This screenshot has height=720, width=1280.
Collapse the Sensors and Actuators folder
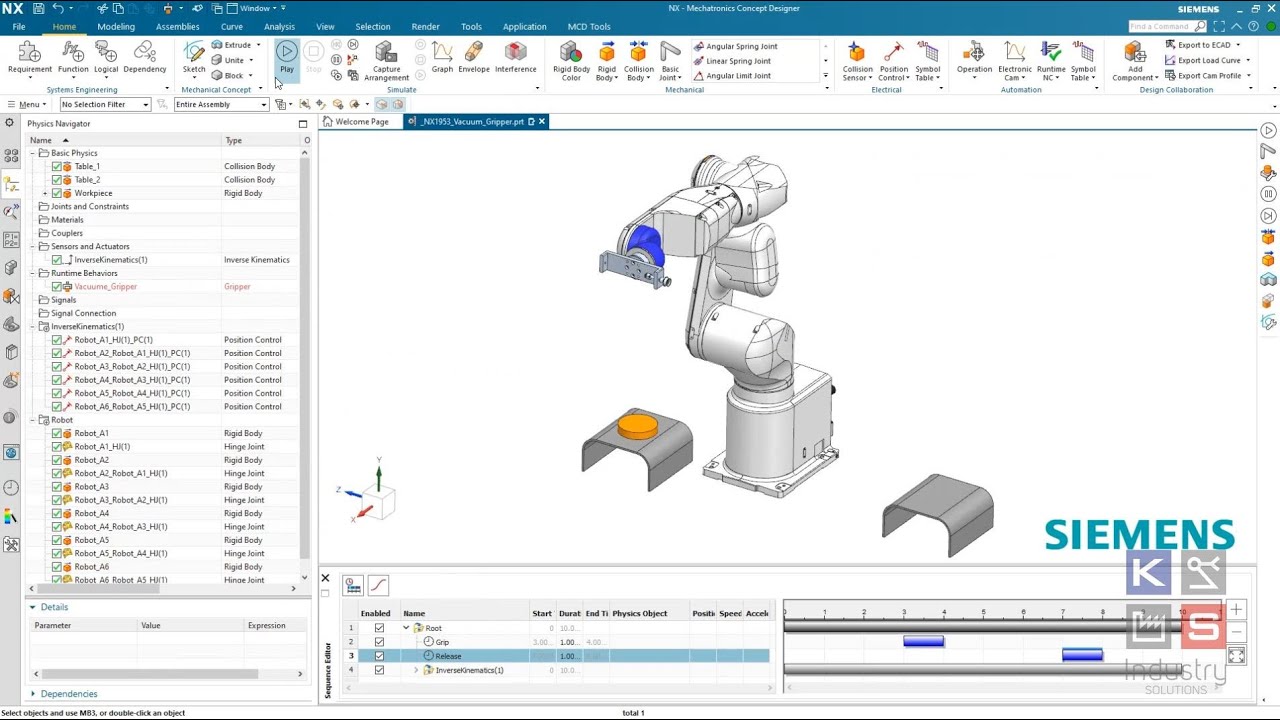click(32, 247)
